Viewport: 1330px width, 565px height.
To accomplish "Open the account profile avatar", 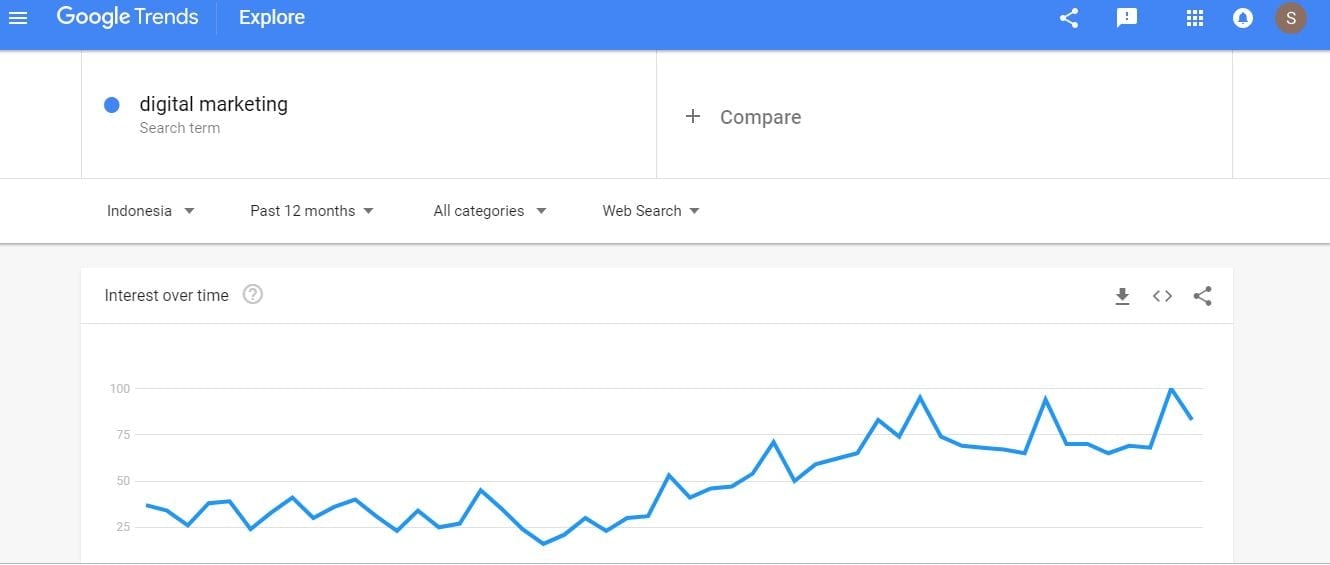I will click(1291, 18).
